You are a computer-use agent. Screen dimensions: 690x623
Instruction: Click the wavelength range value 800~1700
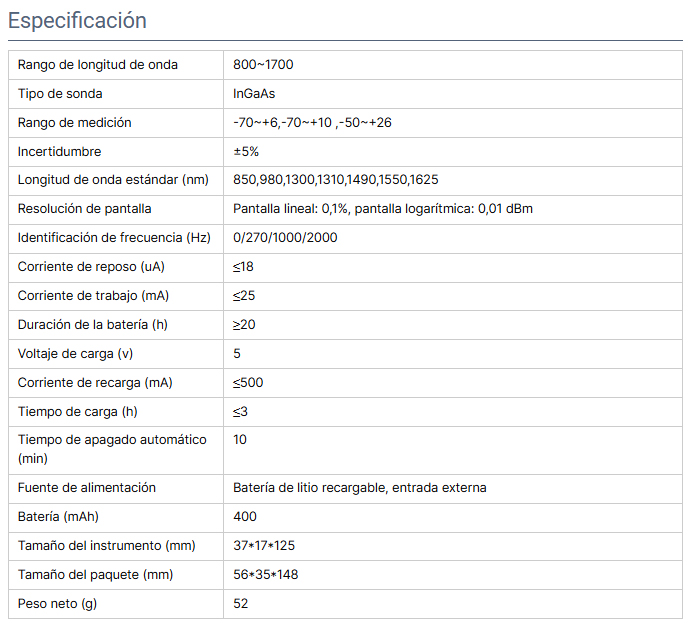point(263,65)
